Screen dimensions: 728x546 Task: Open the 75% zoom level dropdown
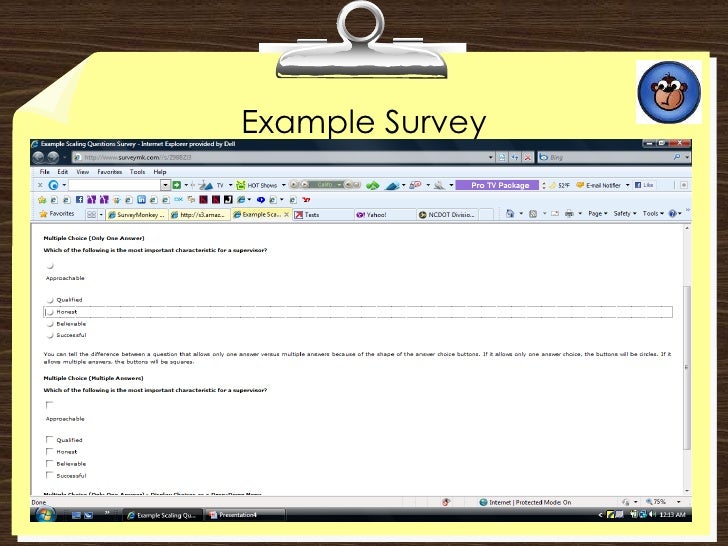tap(678, 502)
